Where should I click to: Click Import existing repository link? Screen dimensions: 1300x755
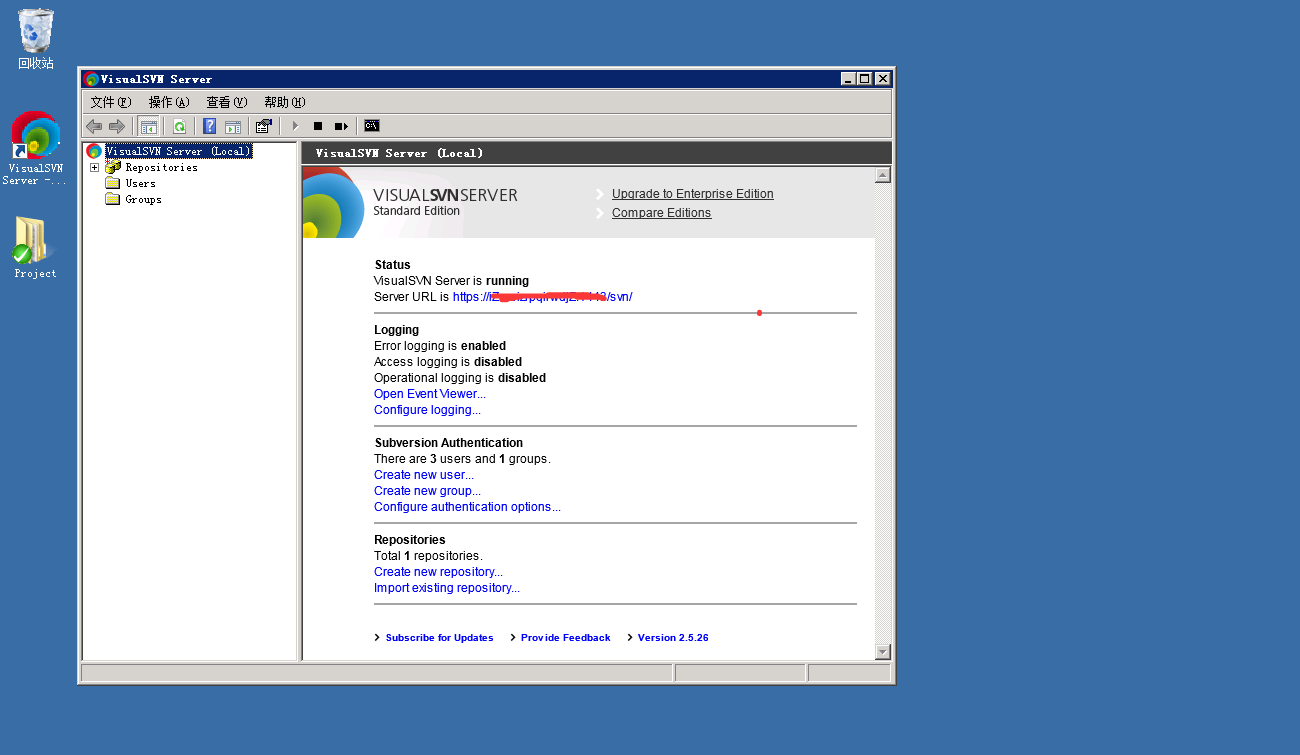(x=447, y=588)
